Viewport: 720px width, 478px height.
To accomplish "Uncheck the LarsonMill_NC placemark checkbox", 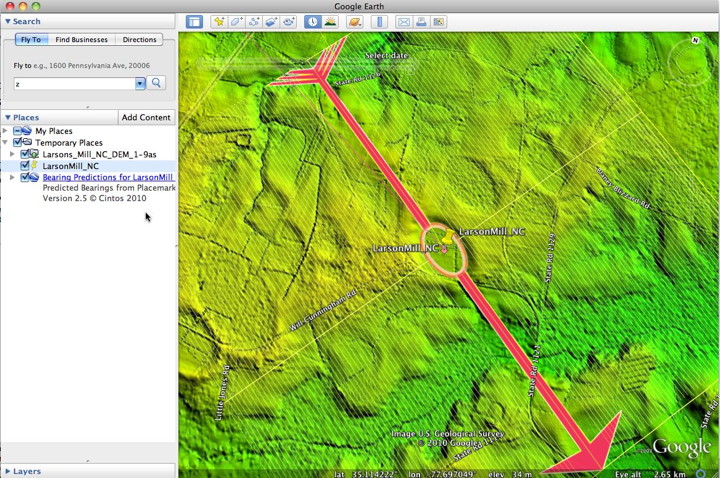I will tap(25, 166).
